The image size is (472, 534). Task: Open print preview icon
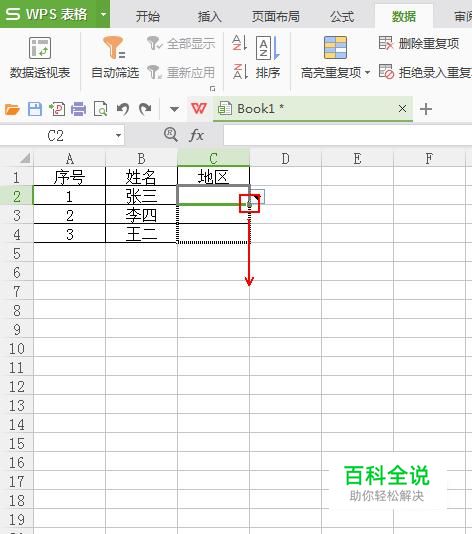[100, 109]
